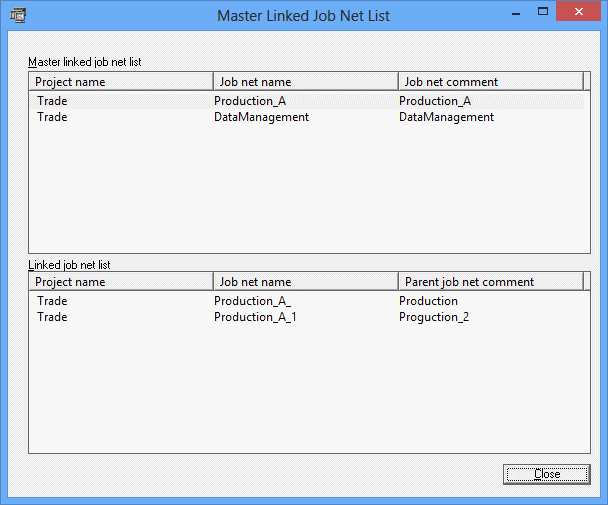This screenshot has width=608, height=505.
Task: Click the Job net comment column header
Action: click(x=490, y=82)
